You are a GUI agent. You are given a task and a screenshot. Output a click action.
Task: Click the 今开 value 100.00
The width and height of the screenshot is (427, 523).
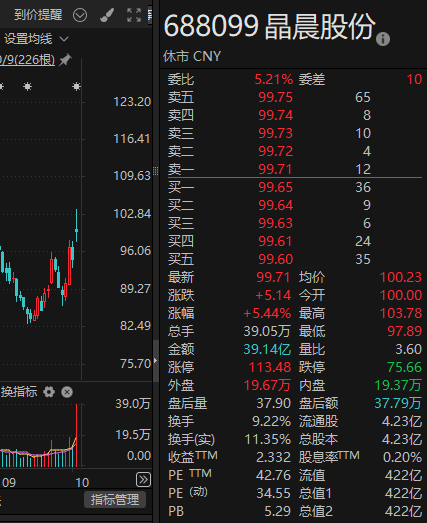(x=401, y=296)
